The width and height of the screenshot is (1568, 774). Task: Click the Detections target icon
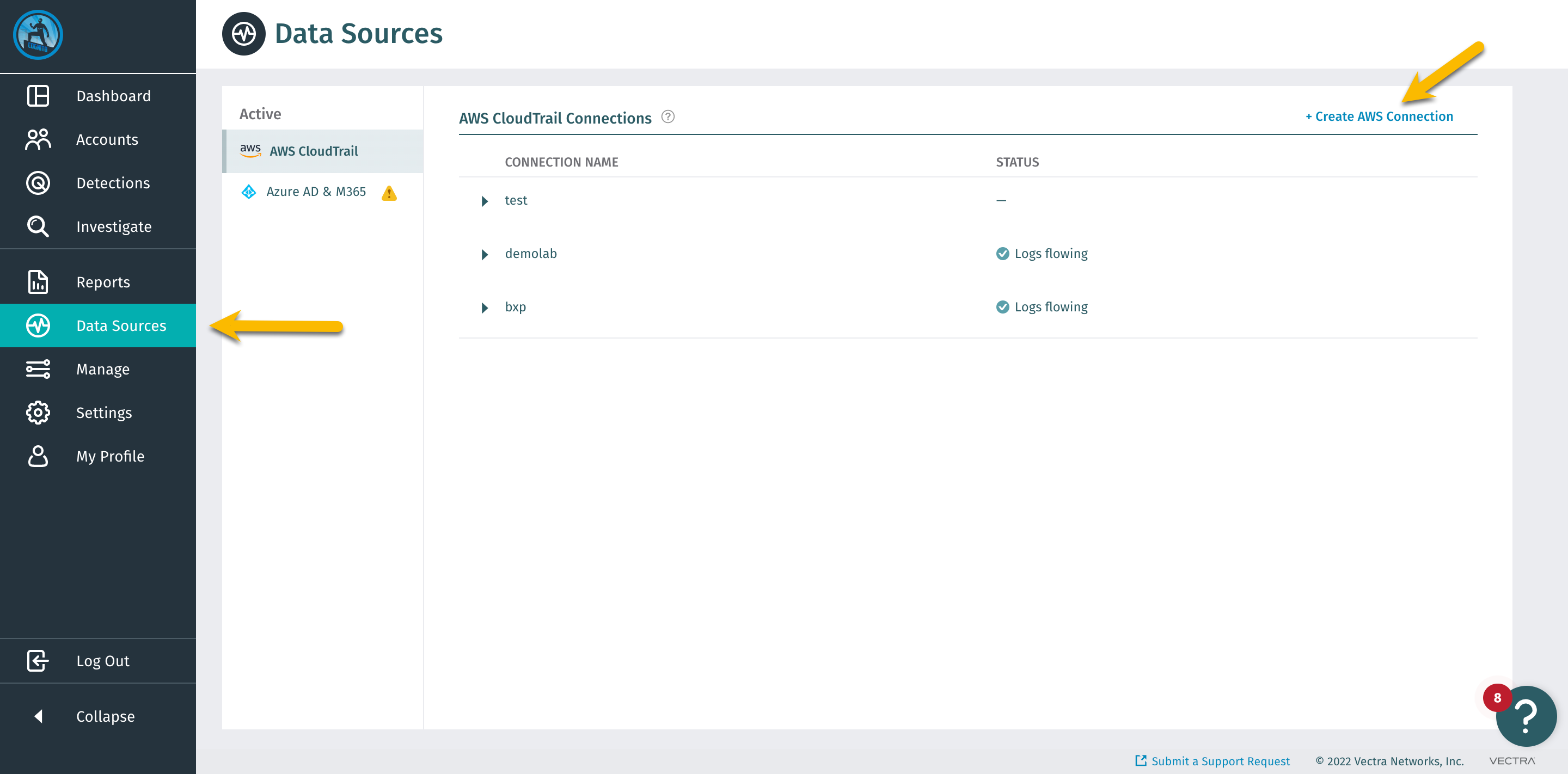(38, 183)
